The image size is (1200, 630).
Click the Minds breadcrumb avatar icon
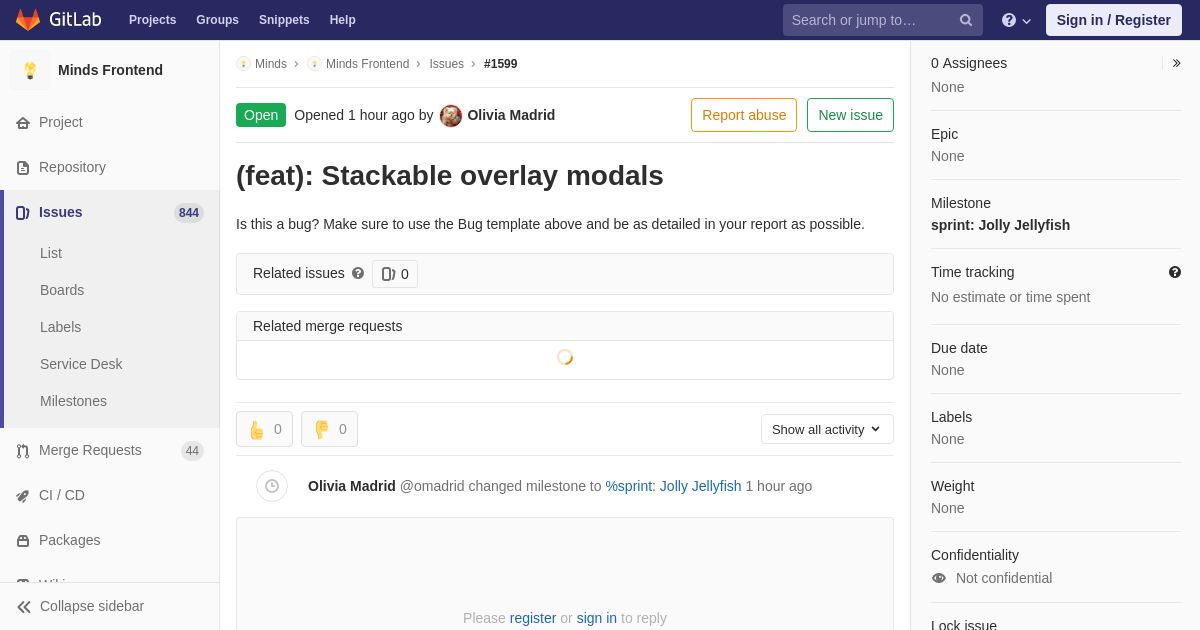(x=243, y=64)
